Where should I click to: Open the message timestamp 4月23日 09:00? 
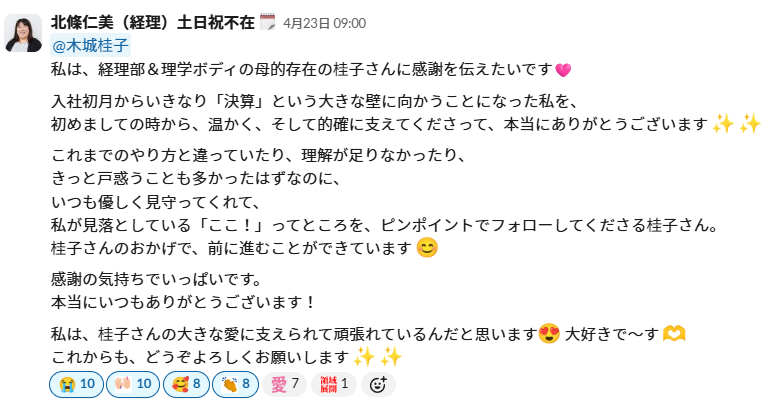pyautogui.click(x=324, y=23)
